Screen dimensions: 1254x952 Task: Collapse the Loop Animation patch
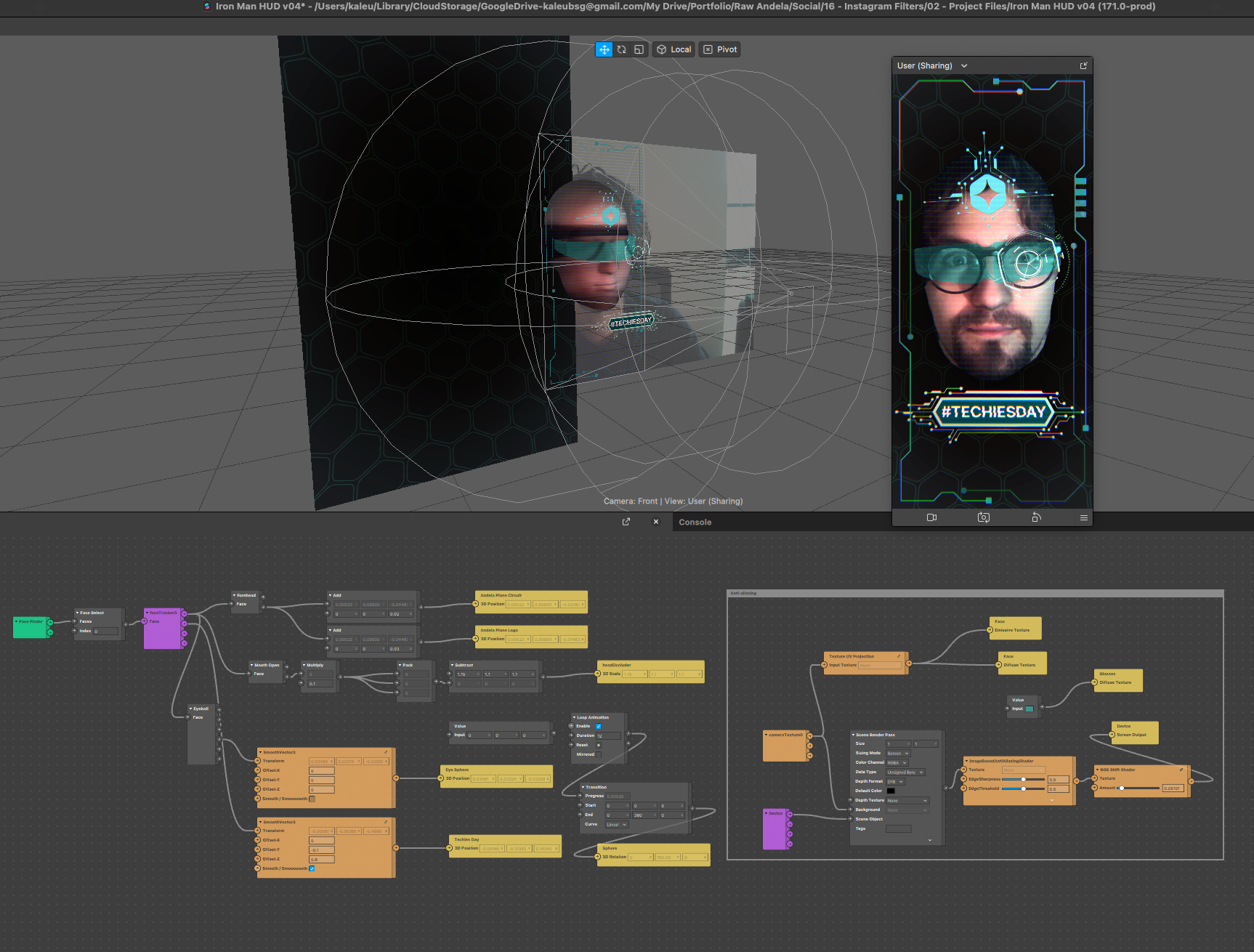click(574, 717)
